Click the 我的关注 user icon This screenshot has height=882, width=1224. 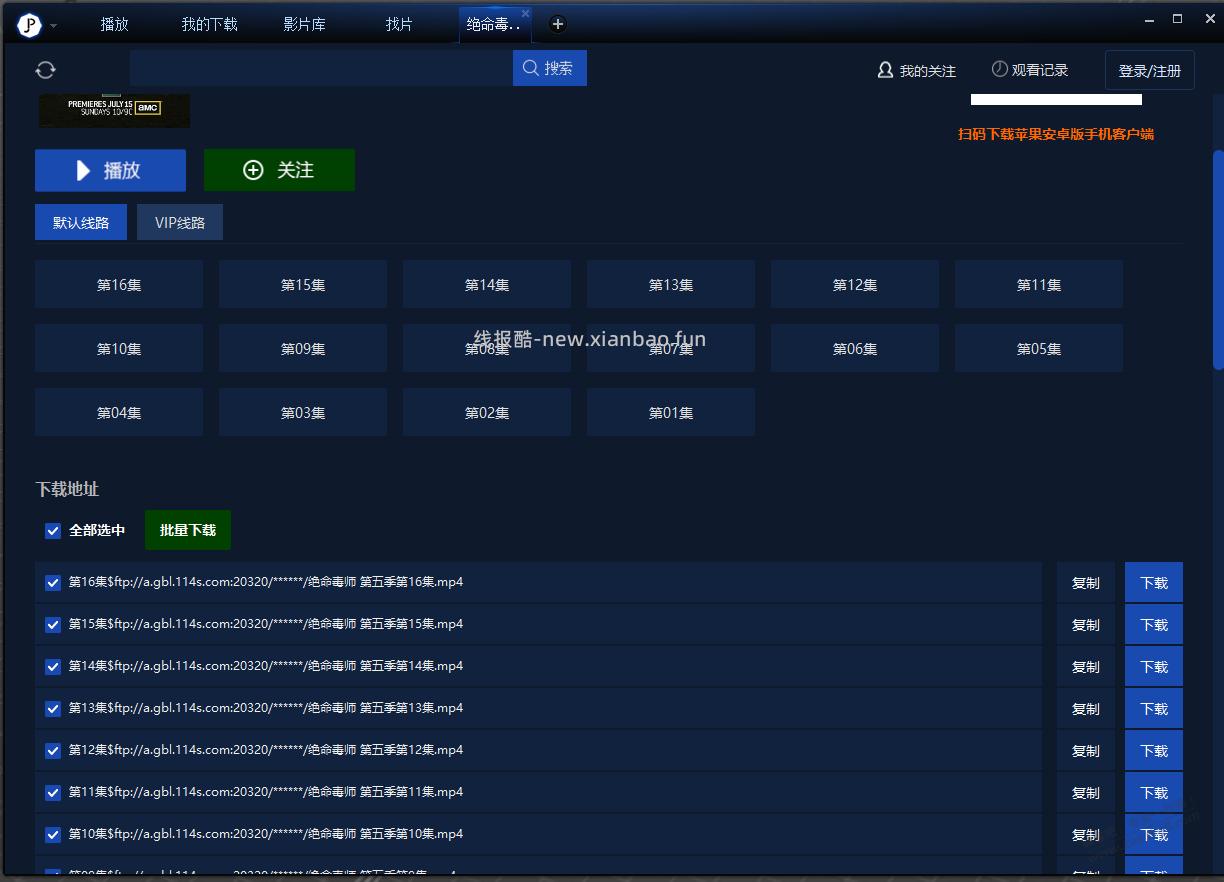tap(885, 70)
